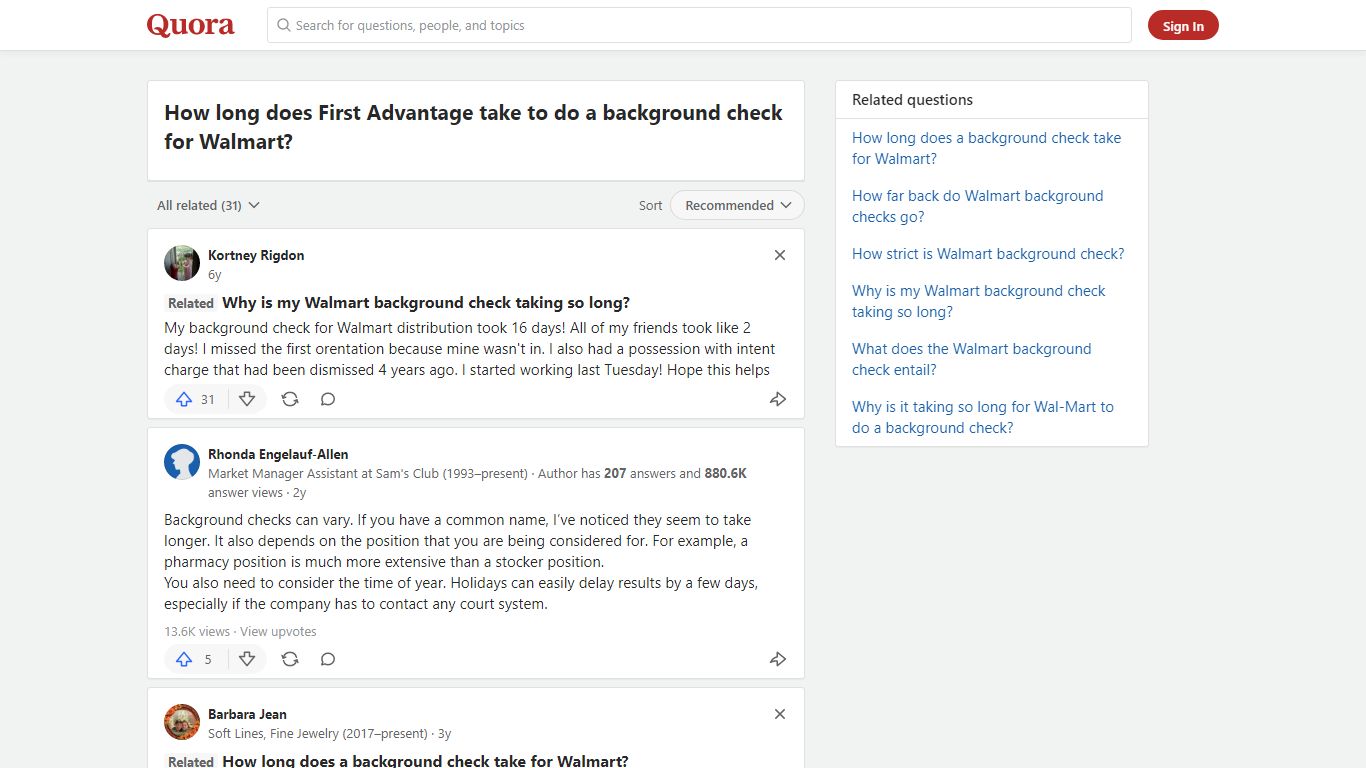Dismiss Kortney Rigdon's answer
Screen dimensions: 1366x768
pos(780,255)
